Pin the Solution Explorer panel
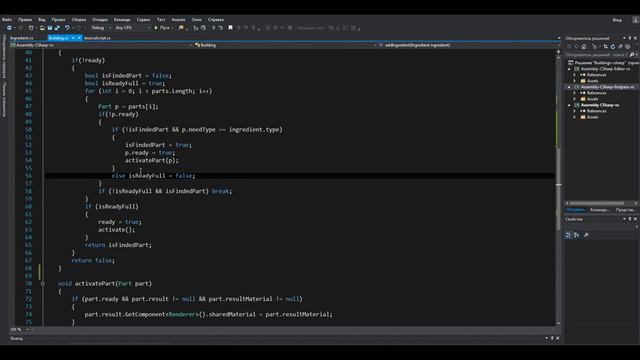 pyautogui.click(x=630, y=38)
